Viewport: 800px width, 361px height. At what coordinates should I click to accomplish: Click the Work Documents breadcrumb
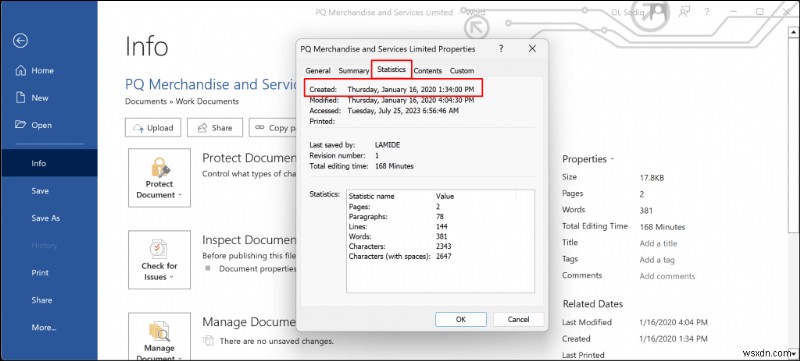pyautogui.click(x=207, y=101)
